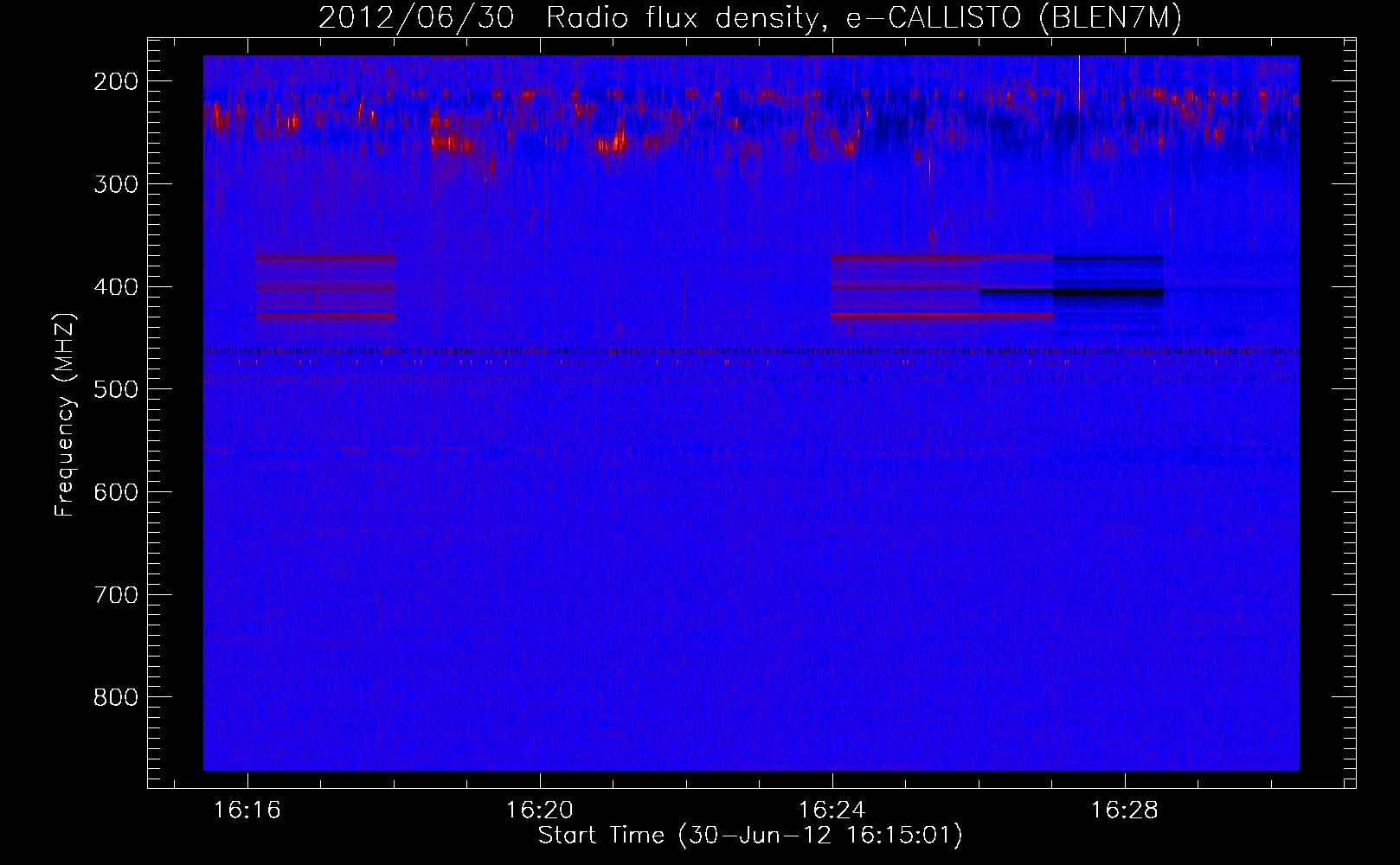Click the '16:20' time axis label
The image size is (1400, 865).
click(540, 811)
